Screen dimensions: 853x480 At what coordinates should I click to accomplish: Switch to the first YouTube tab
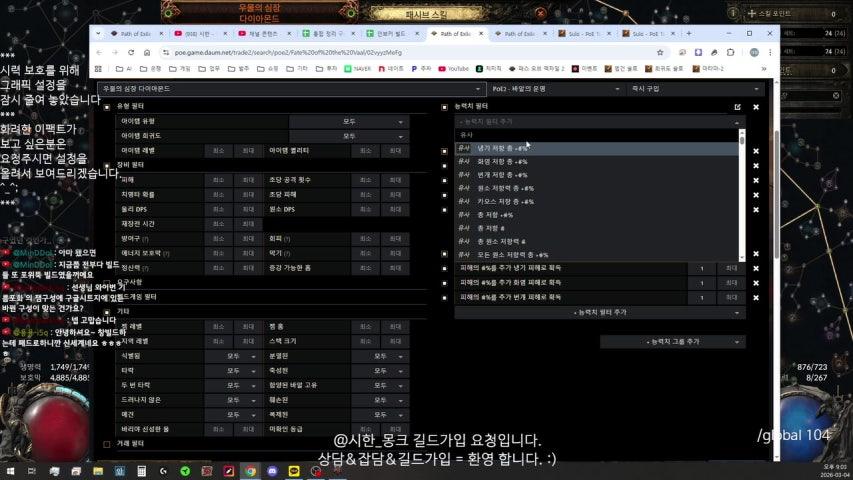point(200,33)
